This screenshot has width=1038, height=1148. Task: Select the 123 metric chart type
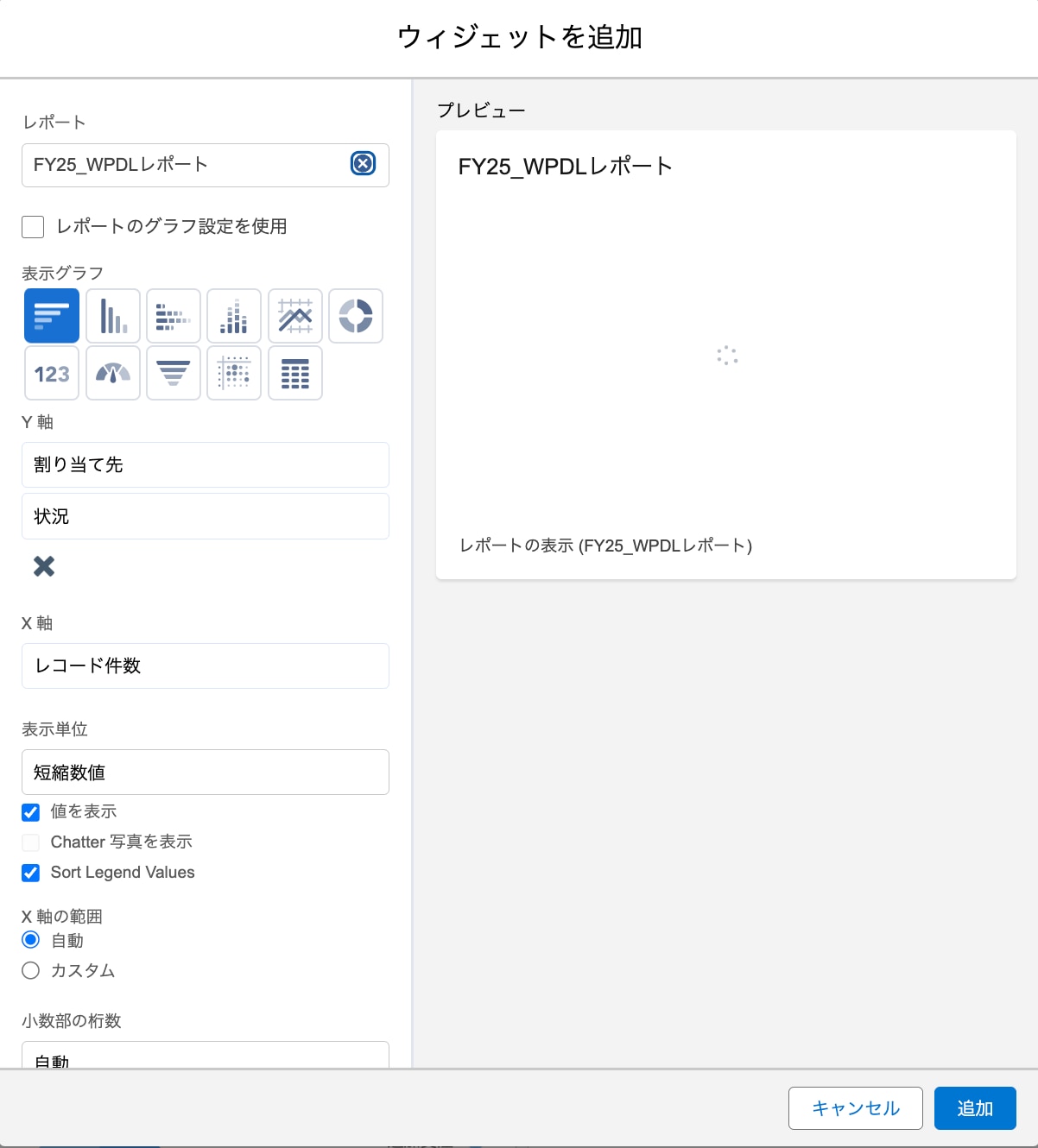[x=52, y=373]
